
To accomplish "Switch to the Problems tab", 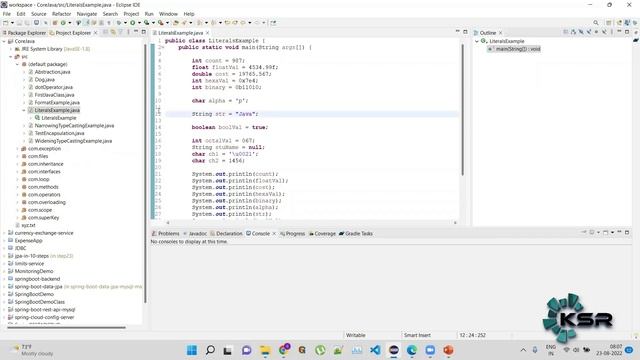I will 166,233.
